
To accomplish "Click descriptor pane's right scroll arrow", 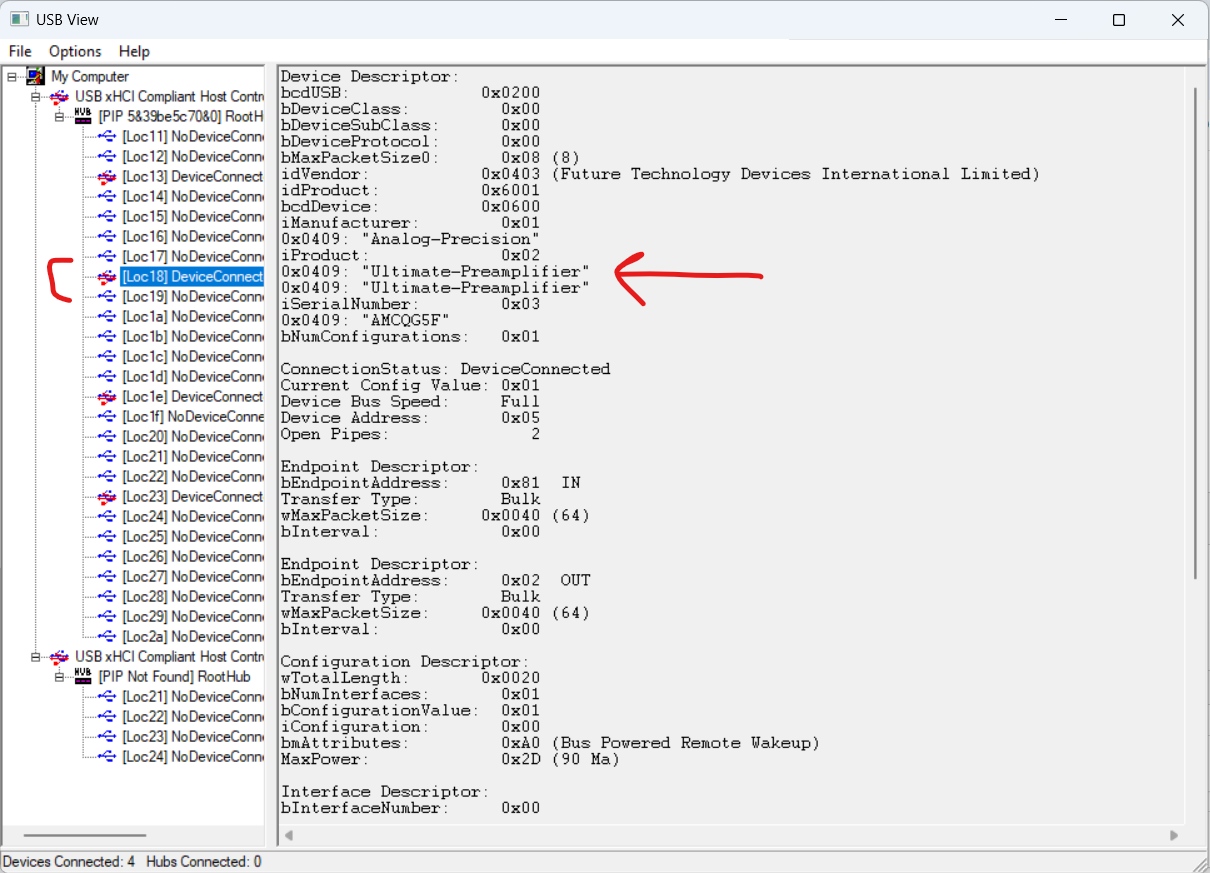I will [1174, 835].
